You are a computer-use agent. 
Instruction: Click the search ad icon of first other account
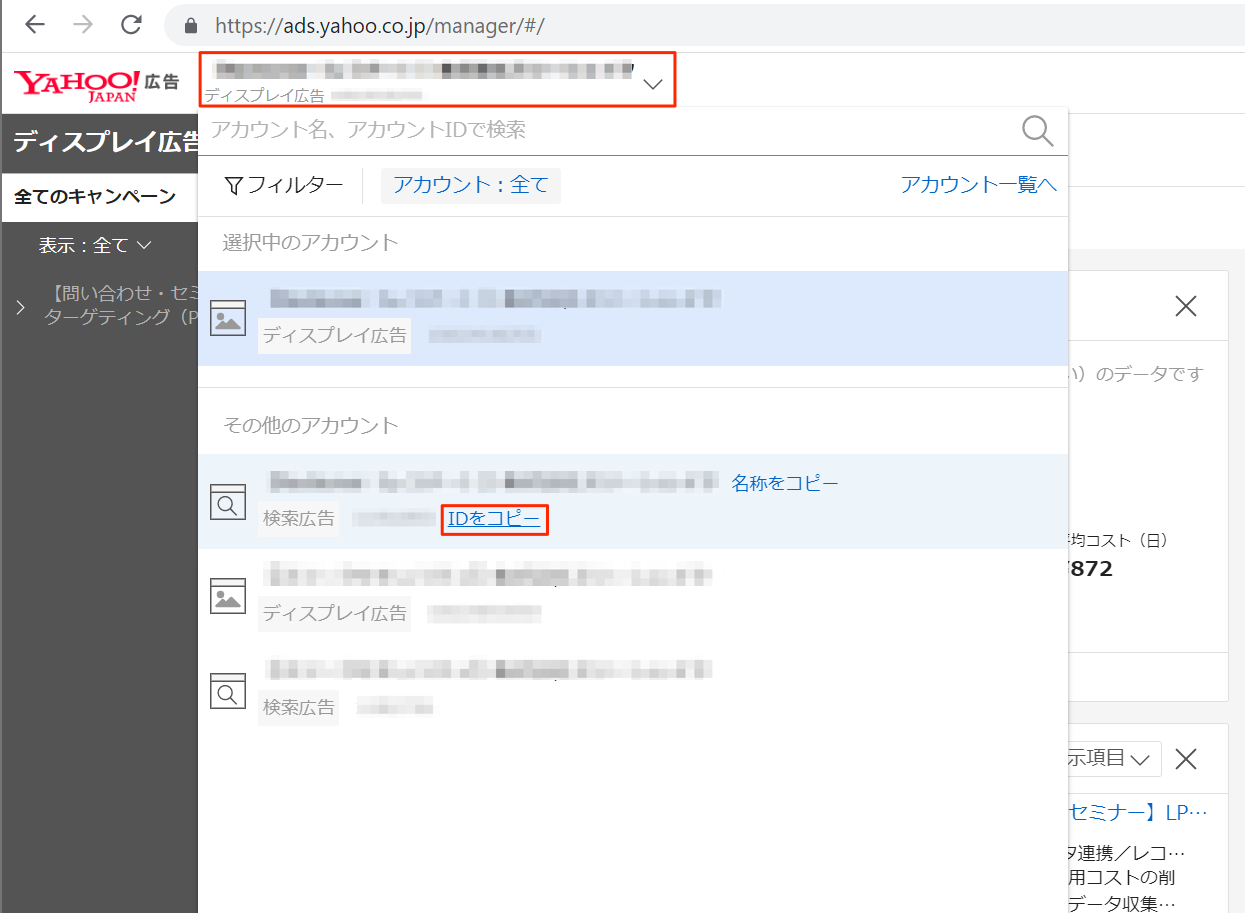[228, 502]
